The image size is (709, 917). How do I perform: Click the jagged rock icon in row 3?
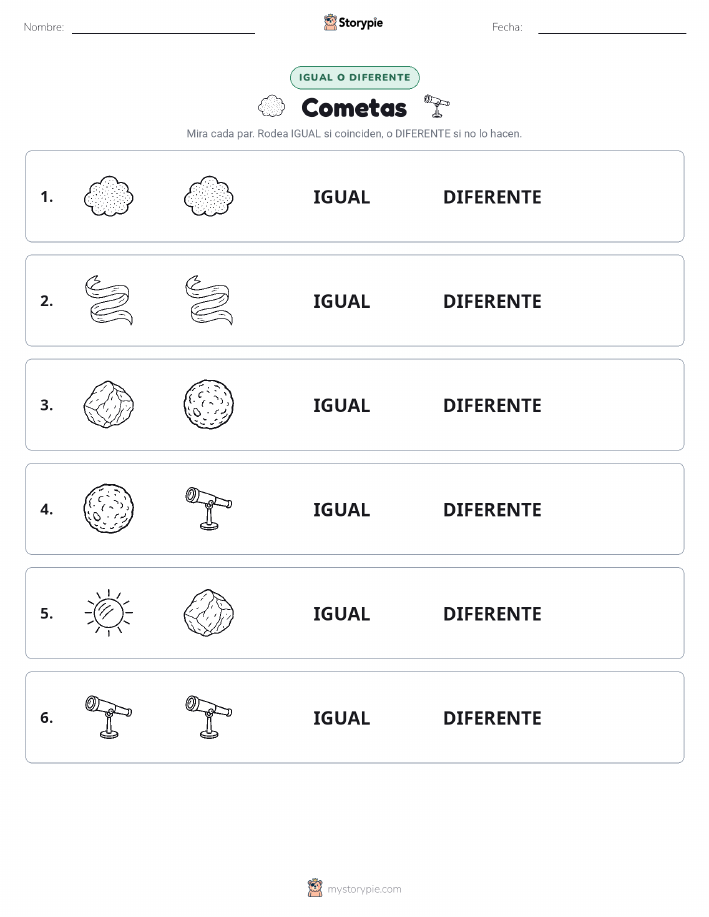coord(109,405)
